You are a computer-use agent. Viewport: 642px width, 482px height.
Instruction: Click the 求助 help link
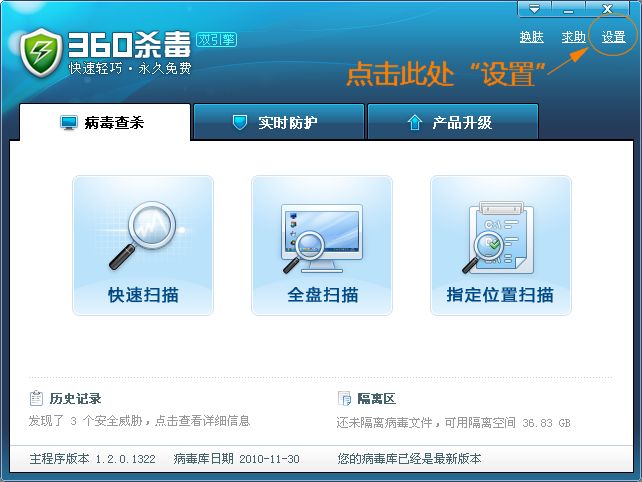pyautogui.click(x=573, y=37)
